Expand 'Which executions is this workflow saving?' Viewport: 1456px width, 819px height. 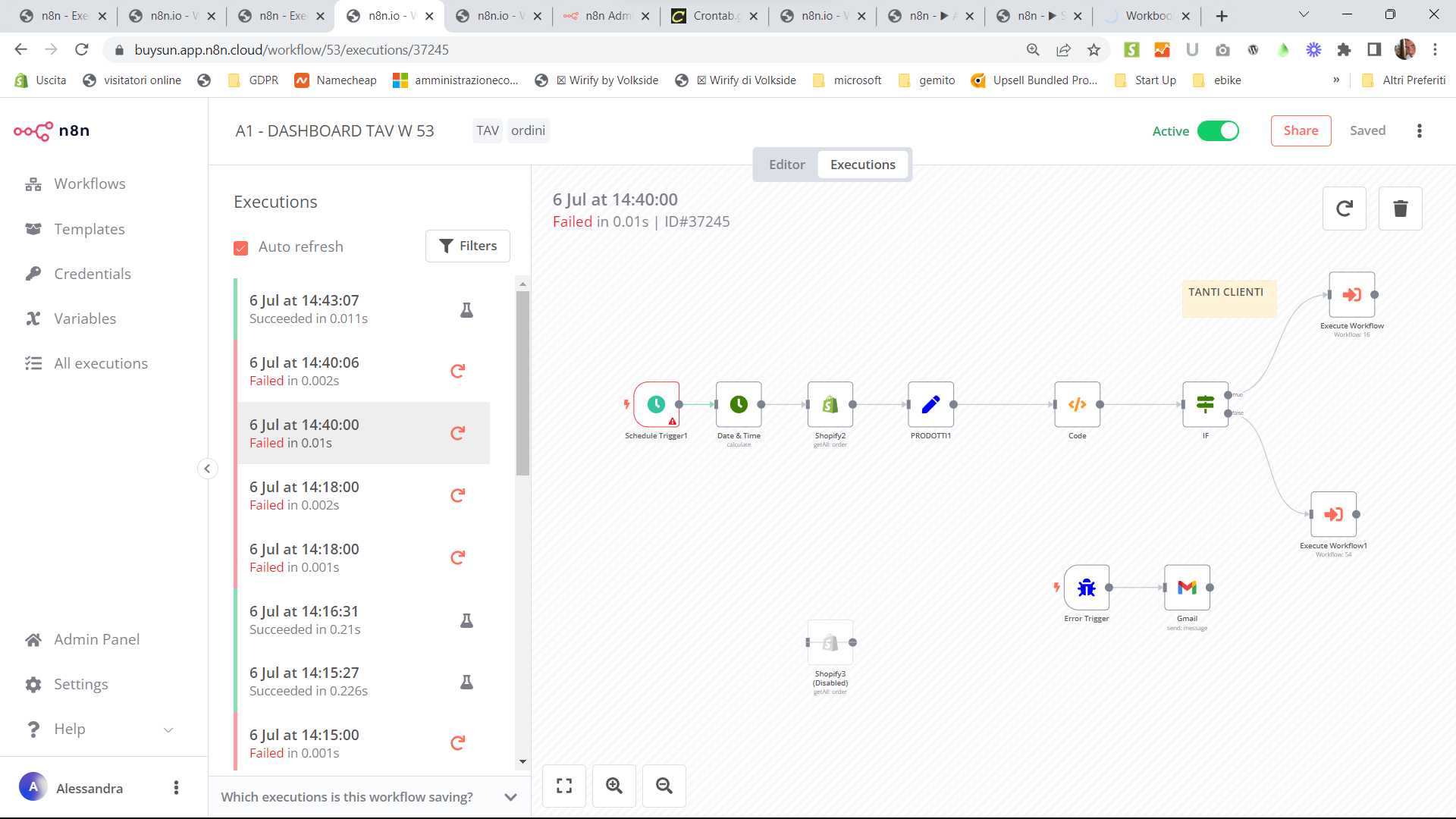510,797
